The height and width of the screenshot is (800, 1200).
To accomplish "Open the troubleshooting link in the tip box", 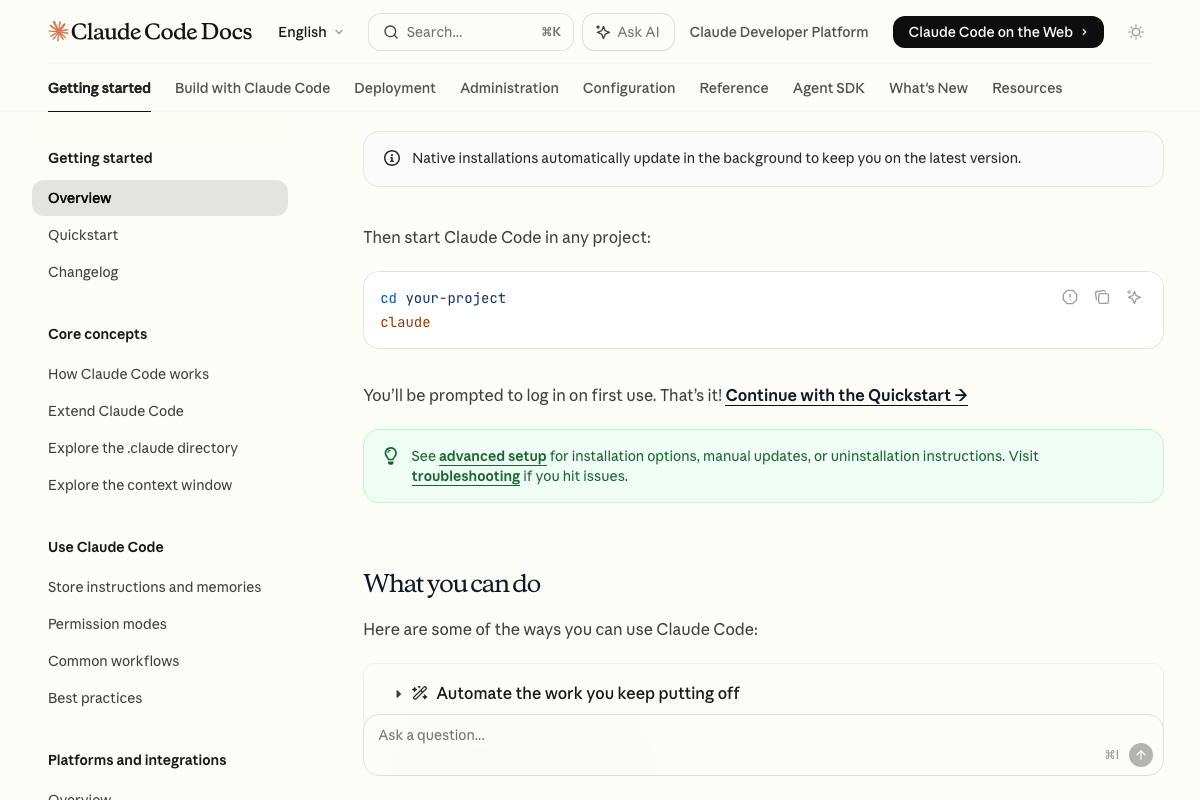I will click(x=465, y=476).
